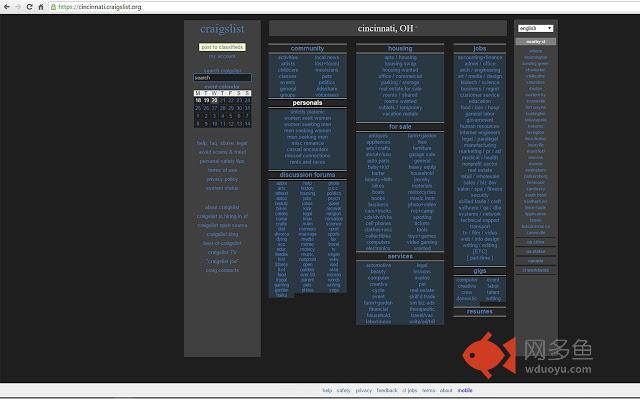Open customer service jobs link
Image resolution: width=640 pixels, height=400 pixels.
(x=480, y=95)
